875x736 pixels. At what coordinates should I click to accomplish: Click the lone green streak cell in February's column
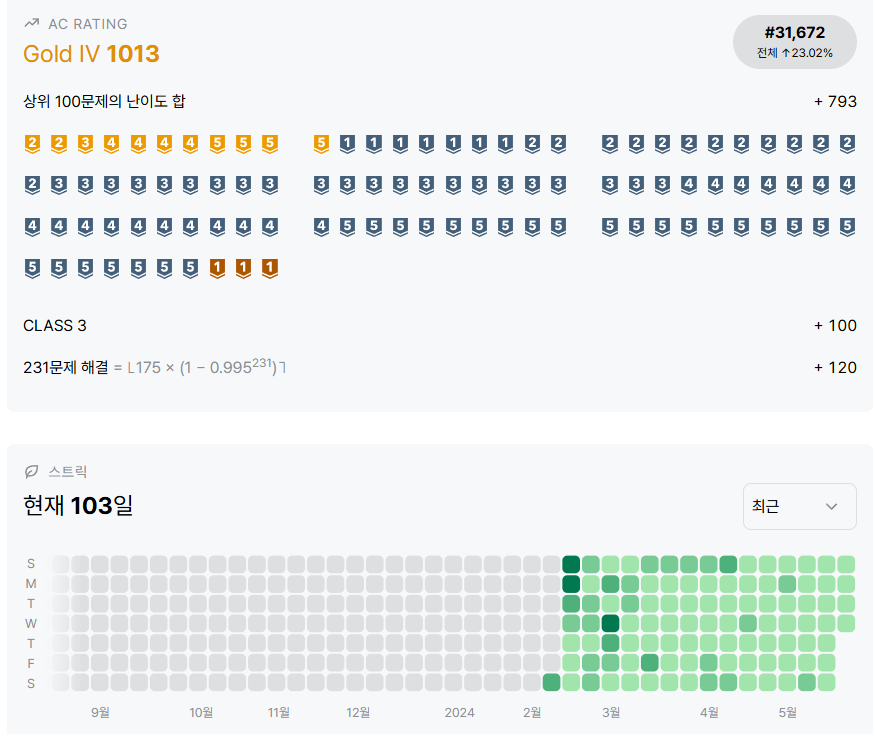[551, 682]
